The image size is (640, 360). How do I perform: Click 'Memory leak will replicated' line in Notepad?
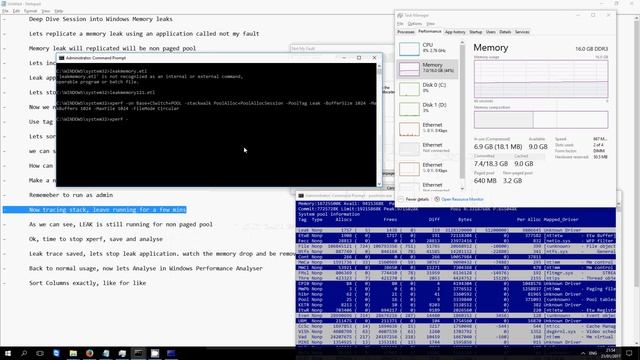pos(112,49)
